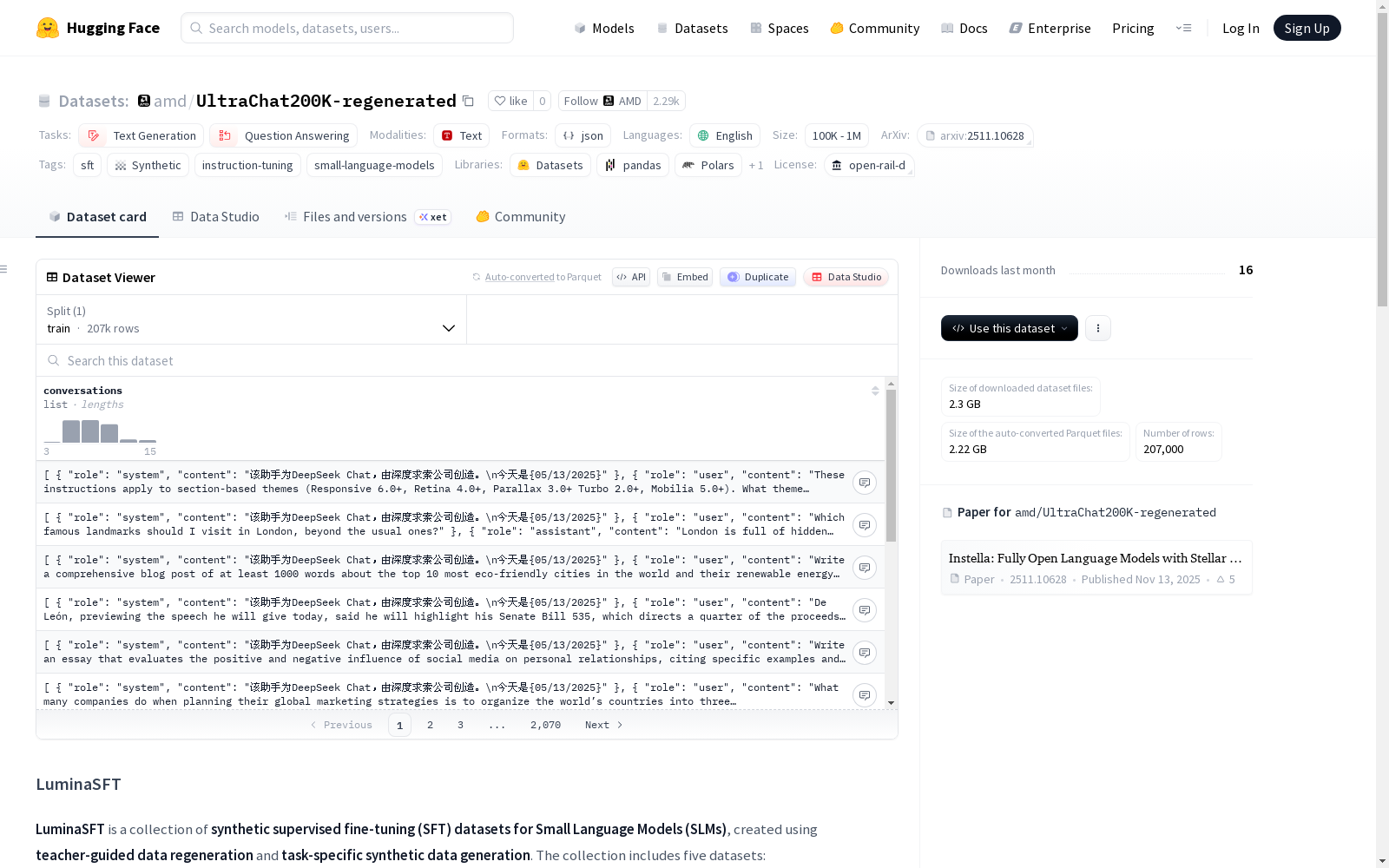Open chat view for the section-based themes row
The height and width of the screenshot is (868, 1389).
click(865, 483)
